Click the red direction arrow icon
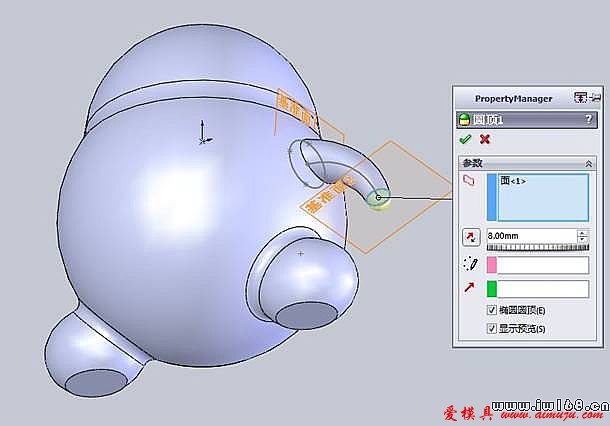This screenshot has height=426, width=610. [469, 289]
